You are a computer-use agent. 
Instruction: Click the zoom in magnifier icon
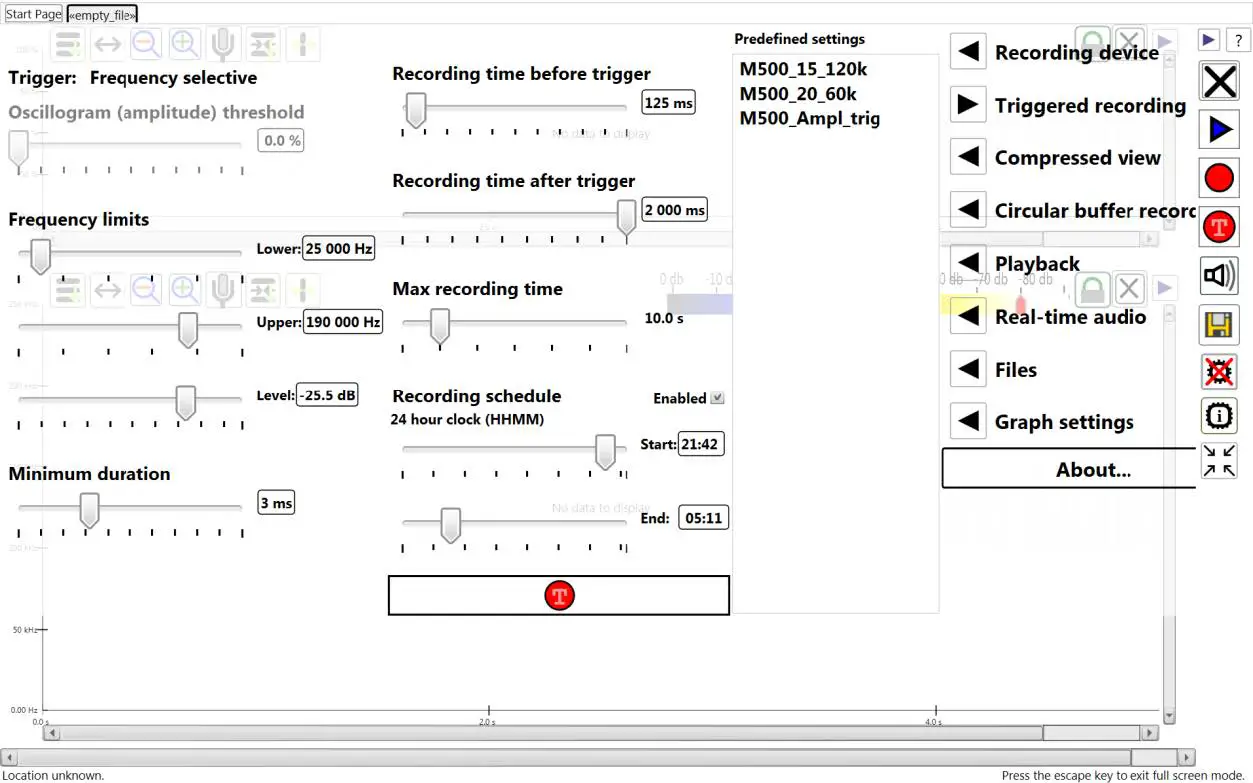coord(183,43)
